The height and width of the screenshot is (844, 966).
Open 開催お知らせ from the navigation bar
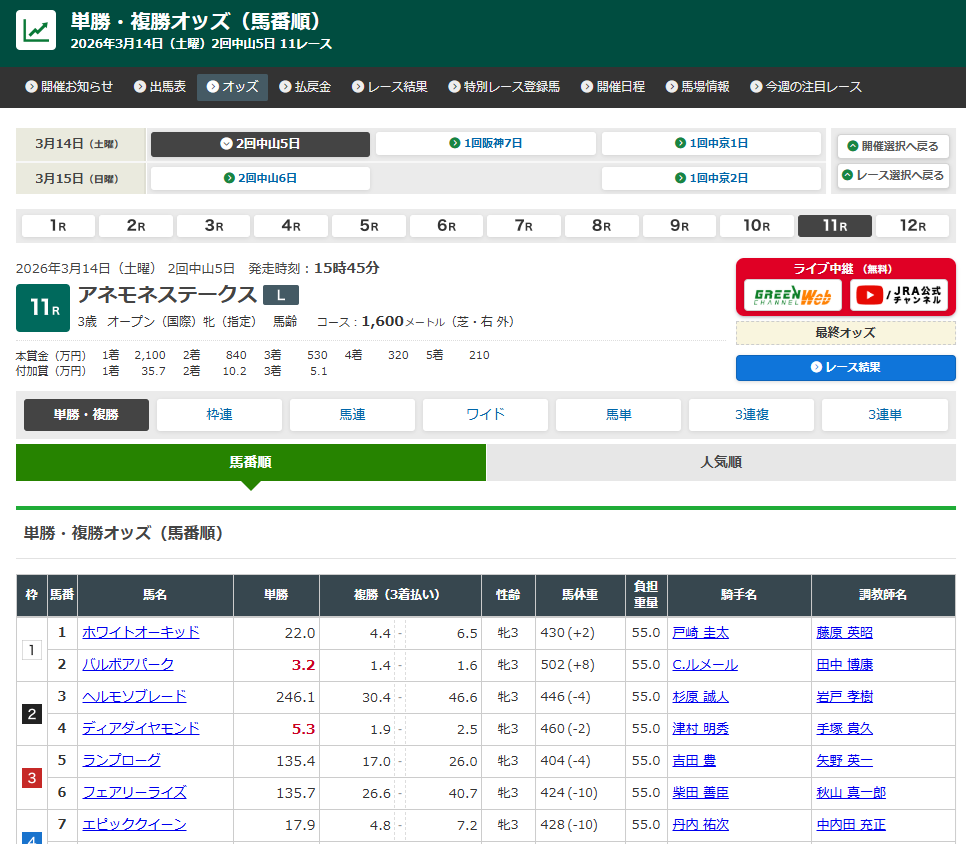69,87
